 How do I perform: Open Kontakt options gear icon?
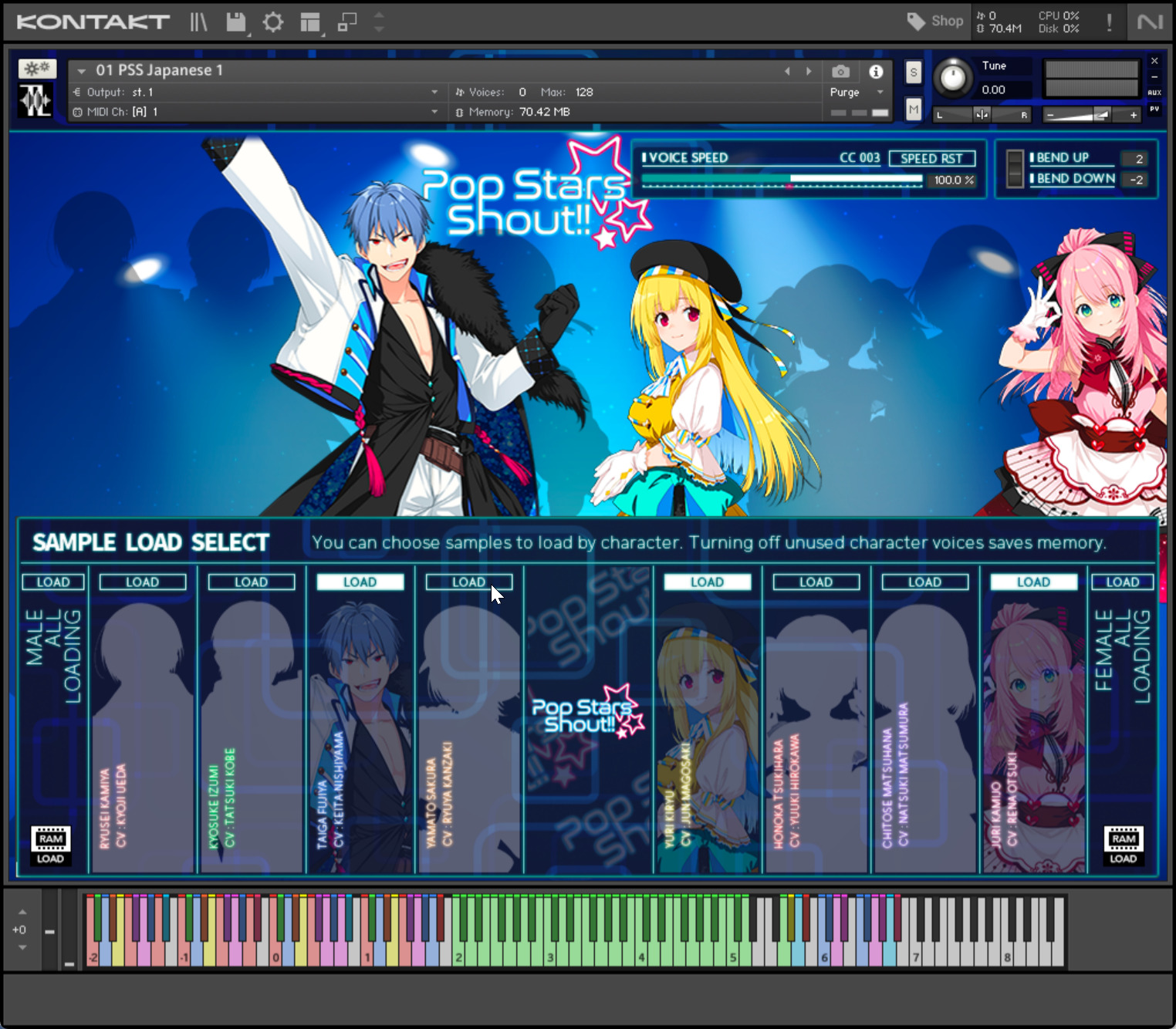(x=273, y=22)
